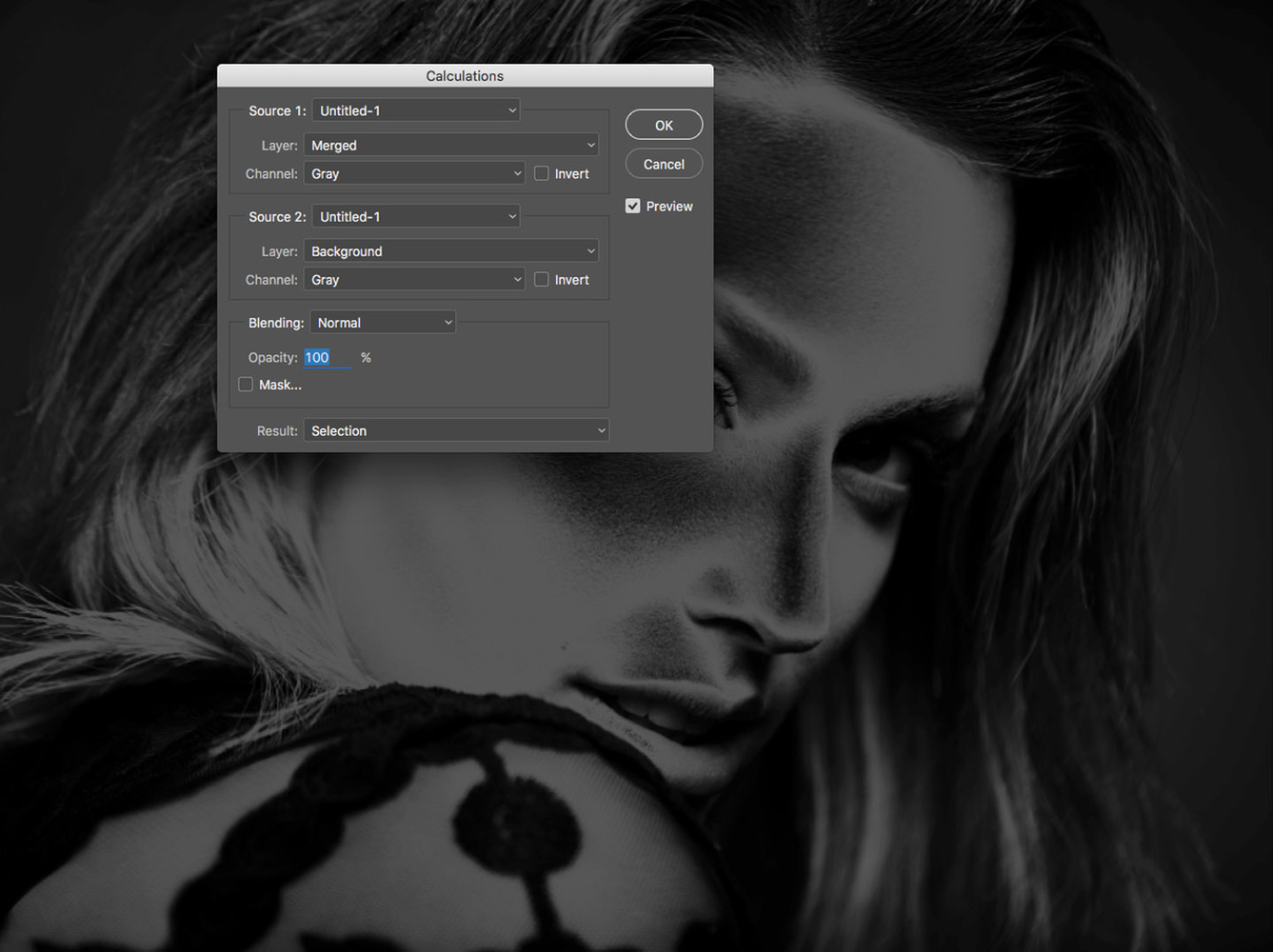Open Source 1 document dropdown
The image size is (1273, 952).
coord(416,110)
